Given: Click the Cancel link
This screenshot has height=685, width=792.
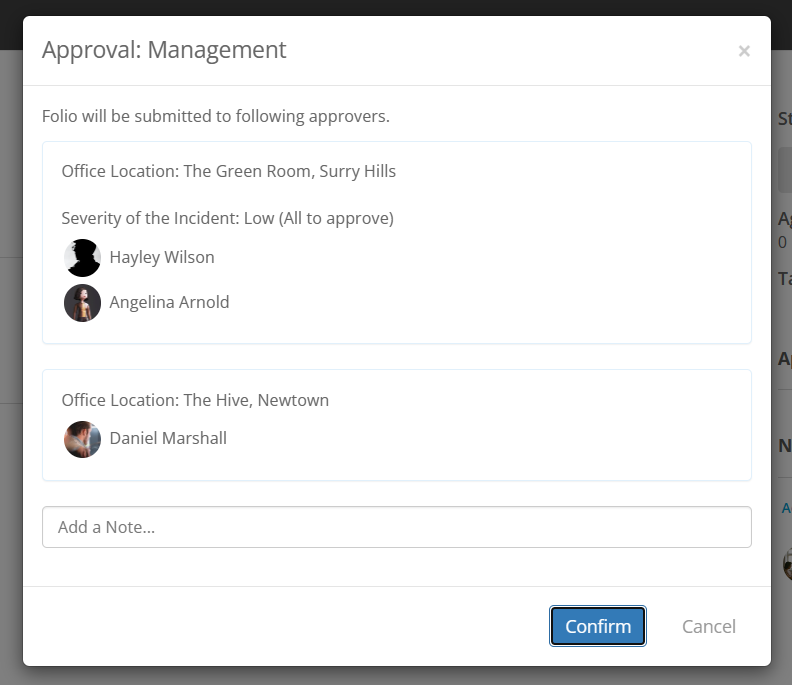Looking at the screenshot, I should 709,626.
